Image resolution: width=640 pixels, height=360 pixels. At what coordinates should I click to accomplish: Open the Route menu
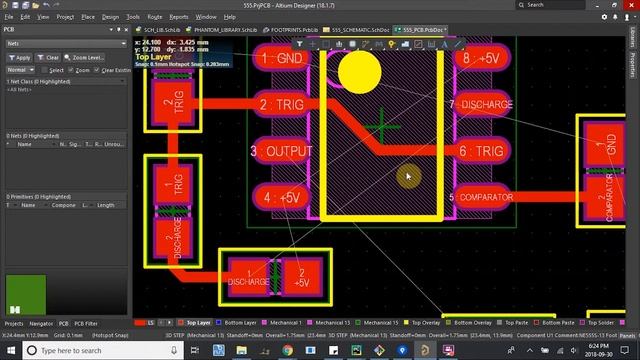[154, 17]
